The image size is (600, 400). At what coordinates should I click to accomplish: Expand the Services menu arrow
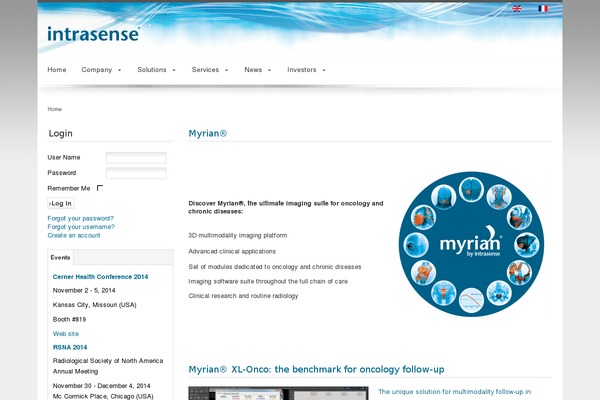click(x=227, y=70)
